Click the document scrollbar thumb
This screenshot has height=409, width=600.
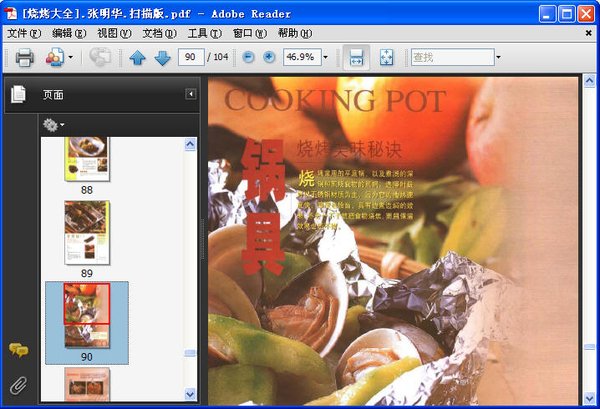(x=589, y=347)
